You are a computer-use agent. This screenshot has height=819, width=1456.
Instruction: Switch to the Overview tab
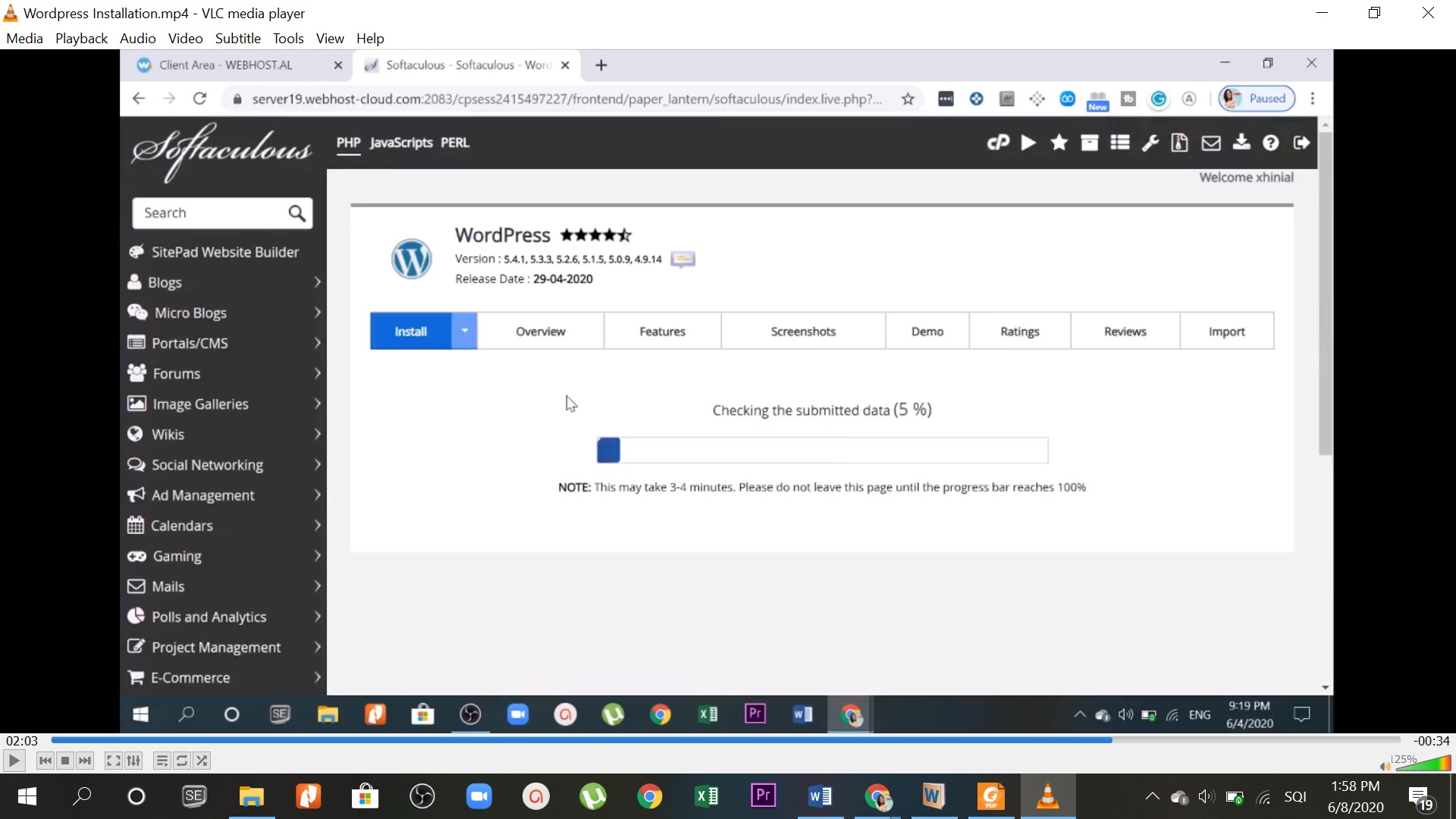(541, 331)
